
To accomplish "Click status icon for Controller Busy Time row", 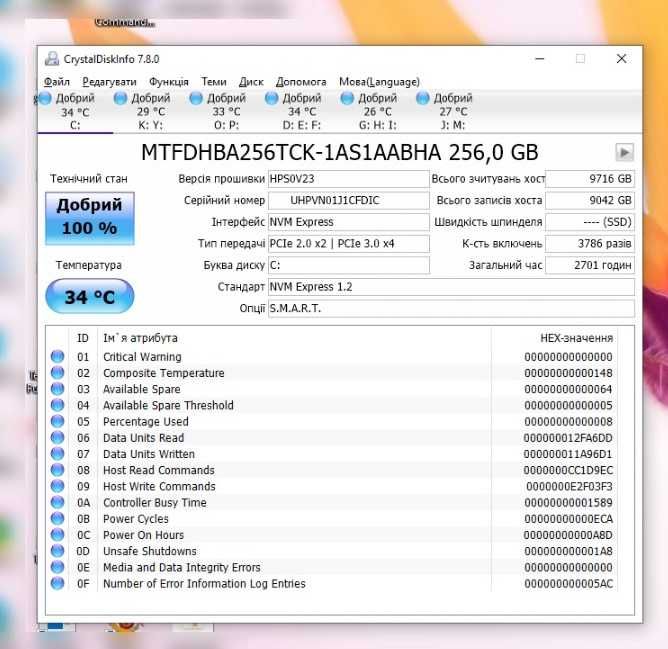I will click(58, 502).
